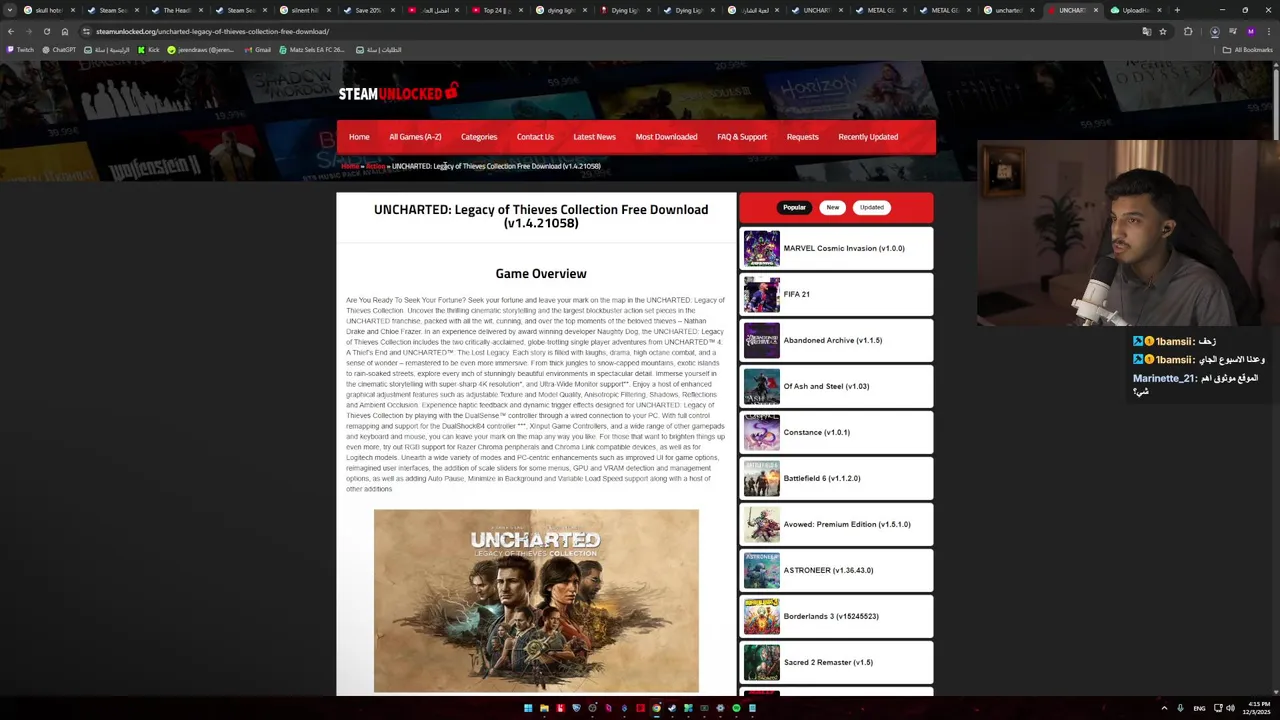Open Constance (v1.0.1) link
This screenshot has height=720, width=1280.
pos(817,432)
